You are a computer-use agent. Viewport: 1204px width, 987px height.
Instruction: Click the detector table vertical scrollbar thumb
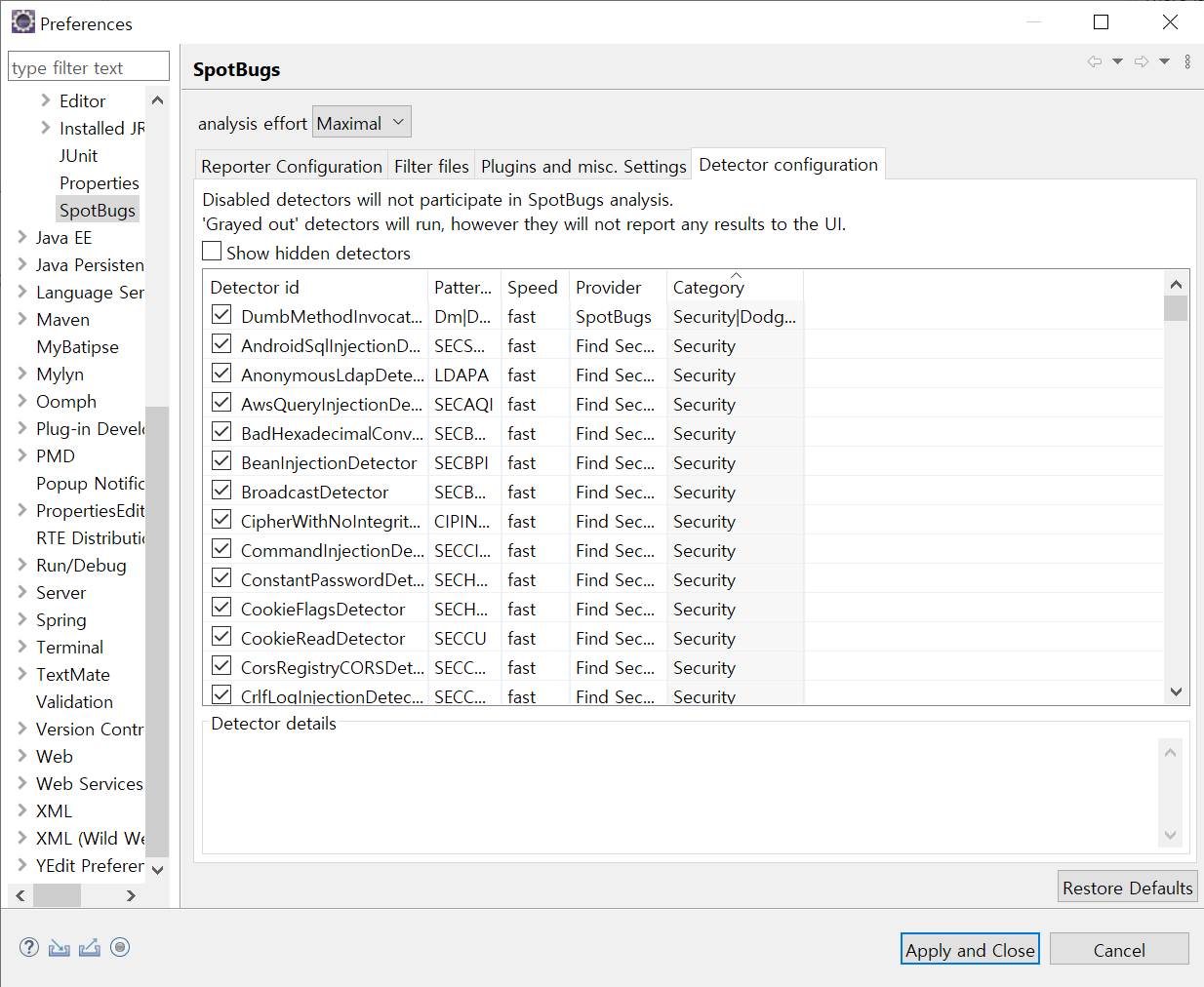1176,308
